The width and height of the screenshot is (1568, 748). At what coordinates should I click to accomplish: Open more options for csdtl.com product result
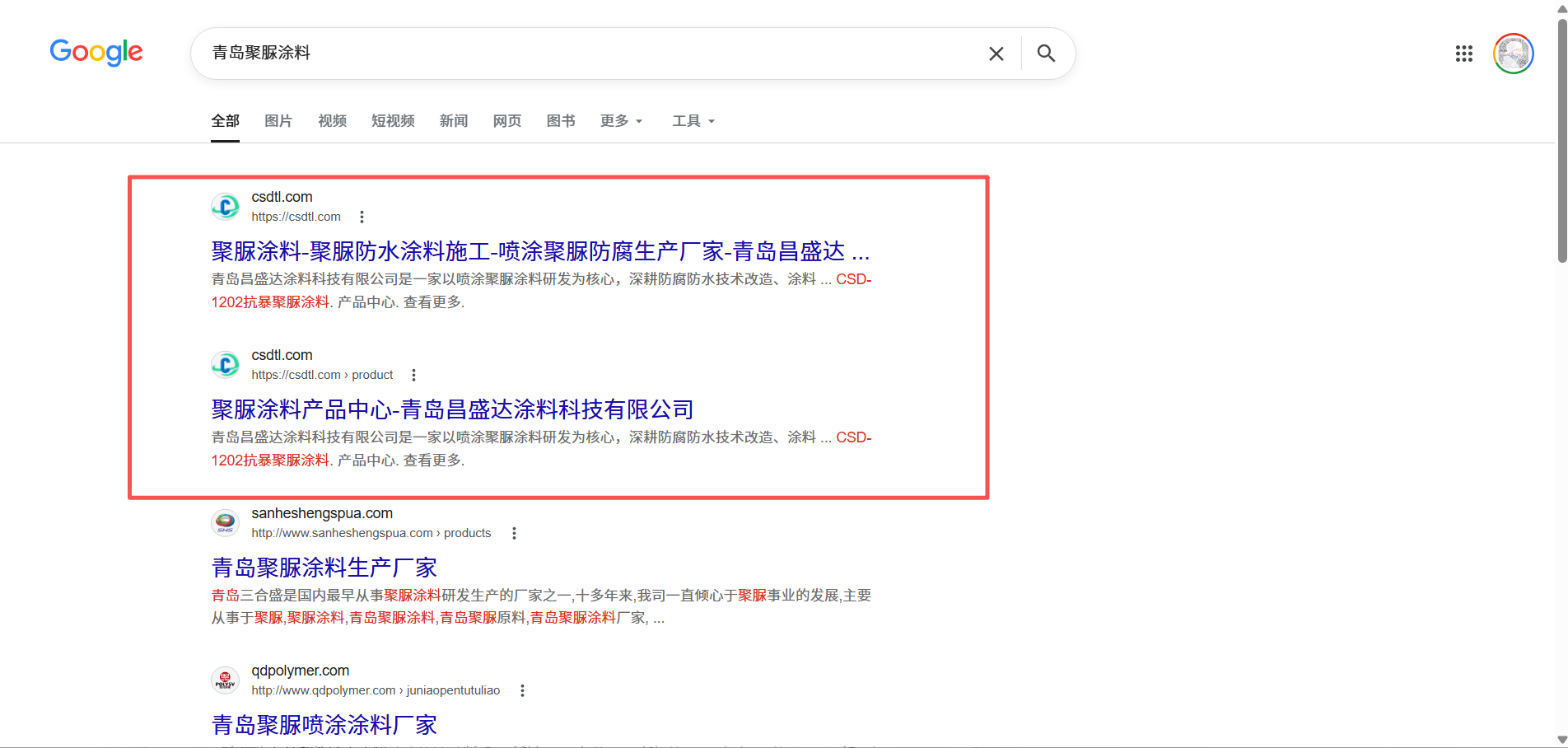[413, 375]
